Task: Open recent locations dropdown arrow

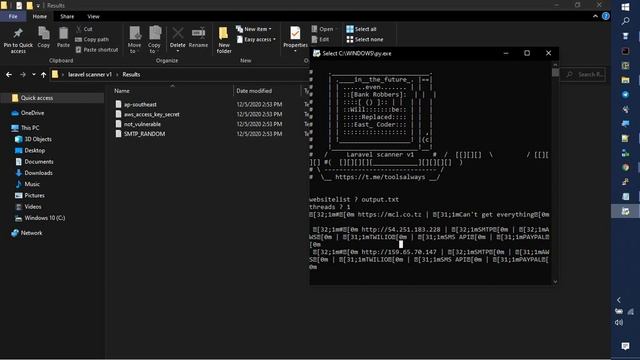Action: [x=33, y=75]
